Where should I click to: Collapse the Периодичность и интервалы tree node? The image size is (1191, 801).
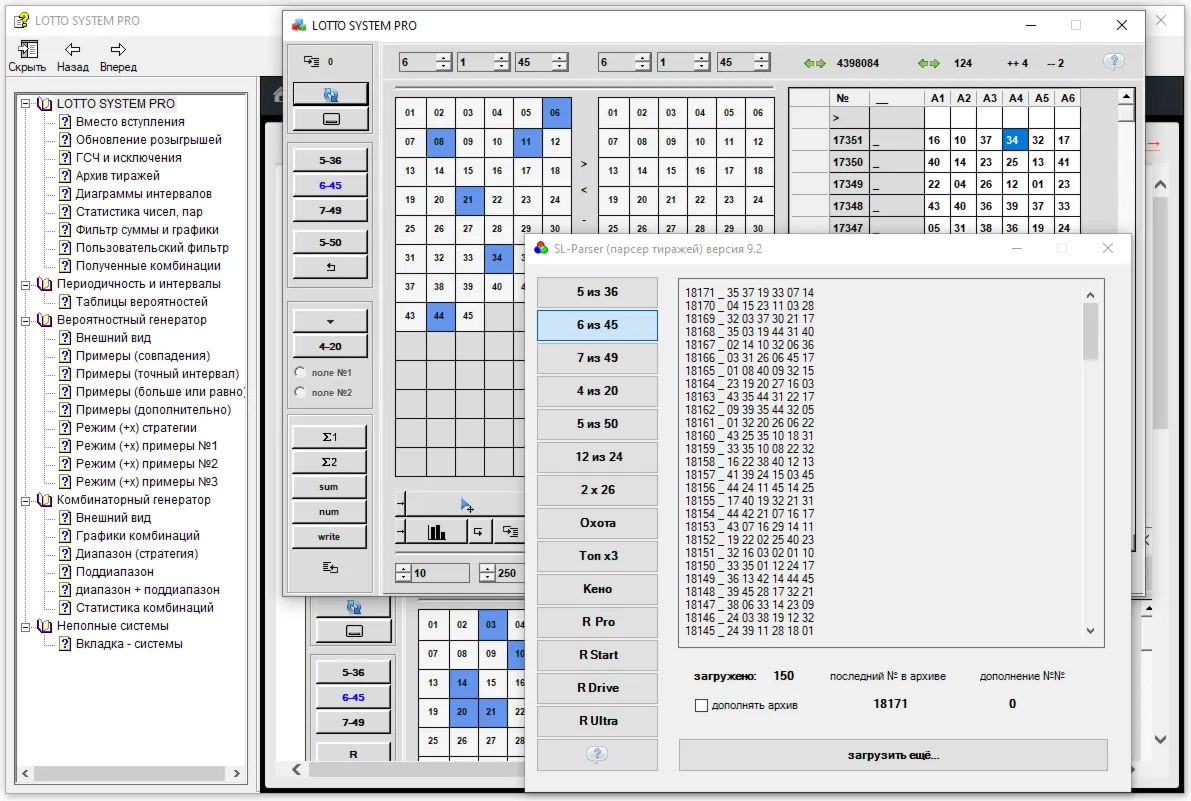click(26, 284)
